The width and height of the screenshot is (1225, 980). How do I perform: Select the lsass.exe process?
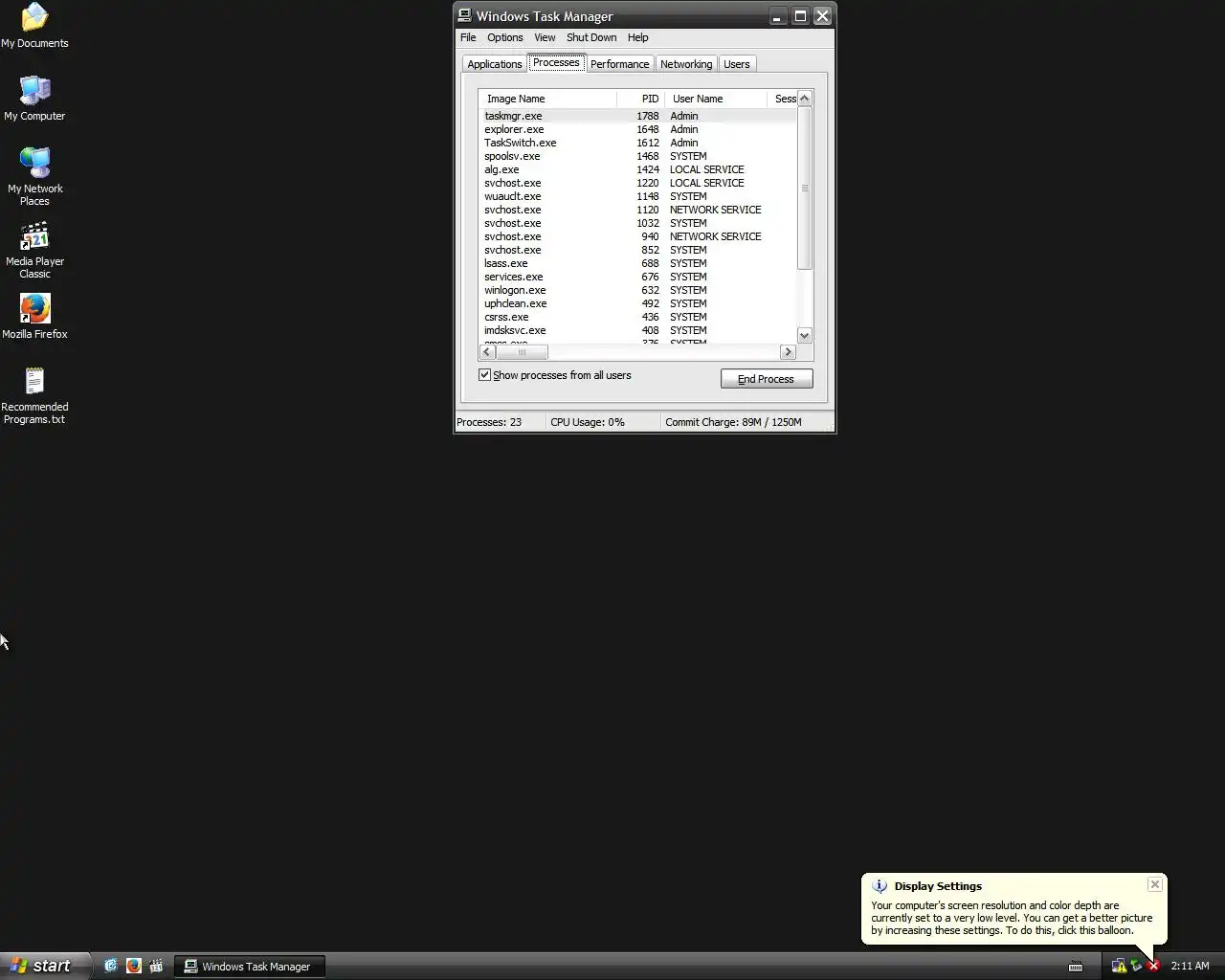(637, 263)
